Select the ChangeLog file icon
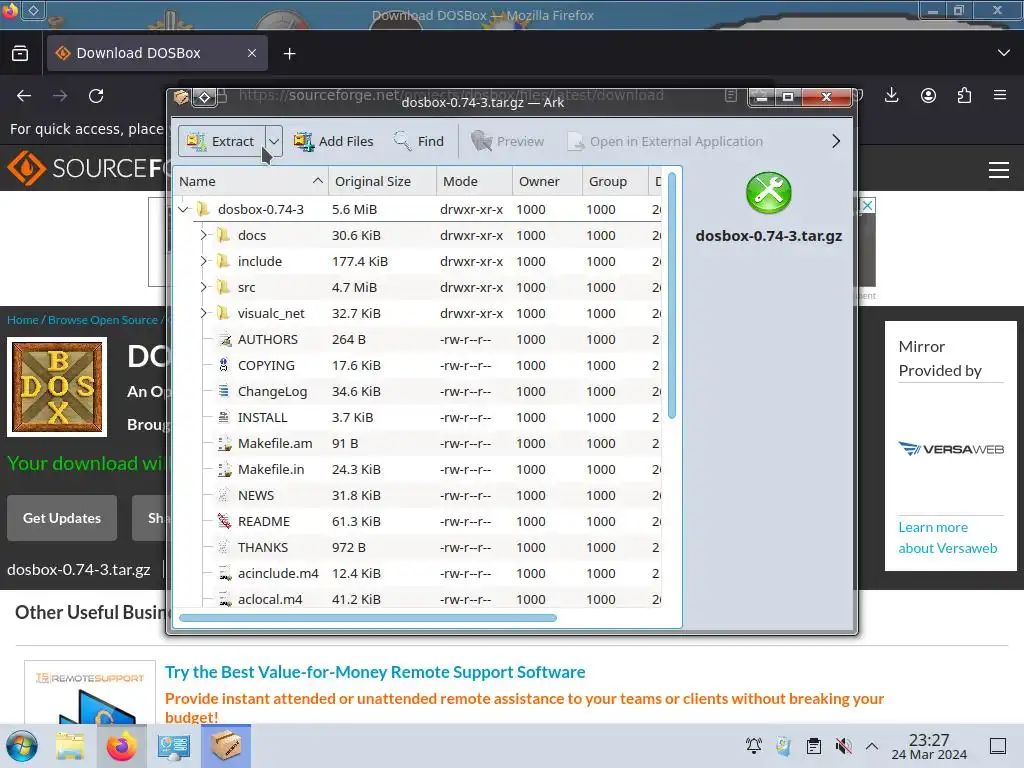Image resolution: width=1024 pixels, height=768 pixels. [225, 391]
